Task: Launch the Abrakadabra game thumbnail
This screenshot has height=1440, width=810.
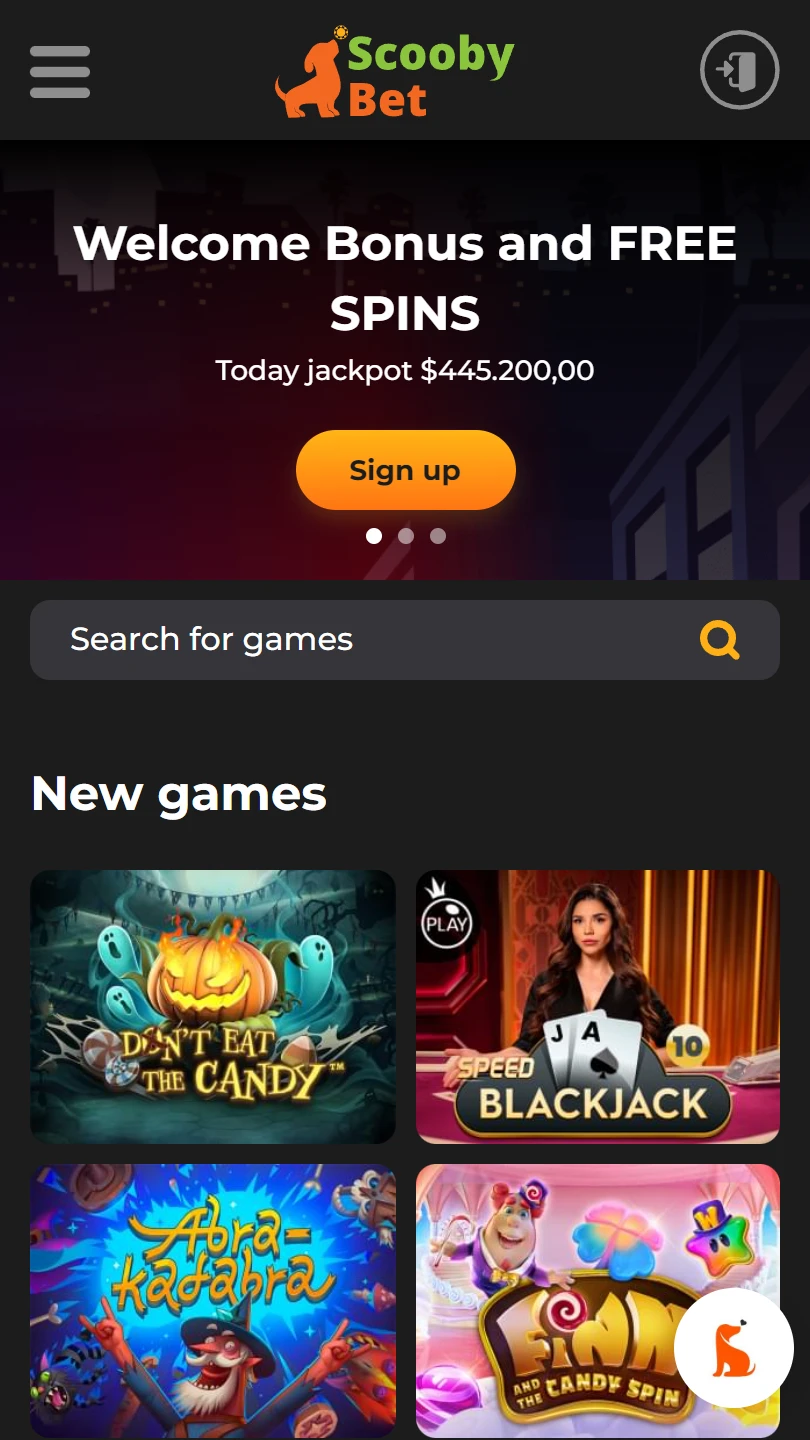Action: pyautogui.click(x=213, y=1301)
